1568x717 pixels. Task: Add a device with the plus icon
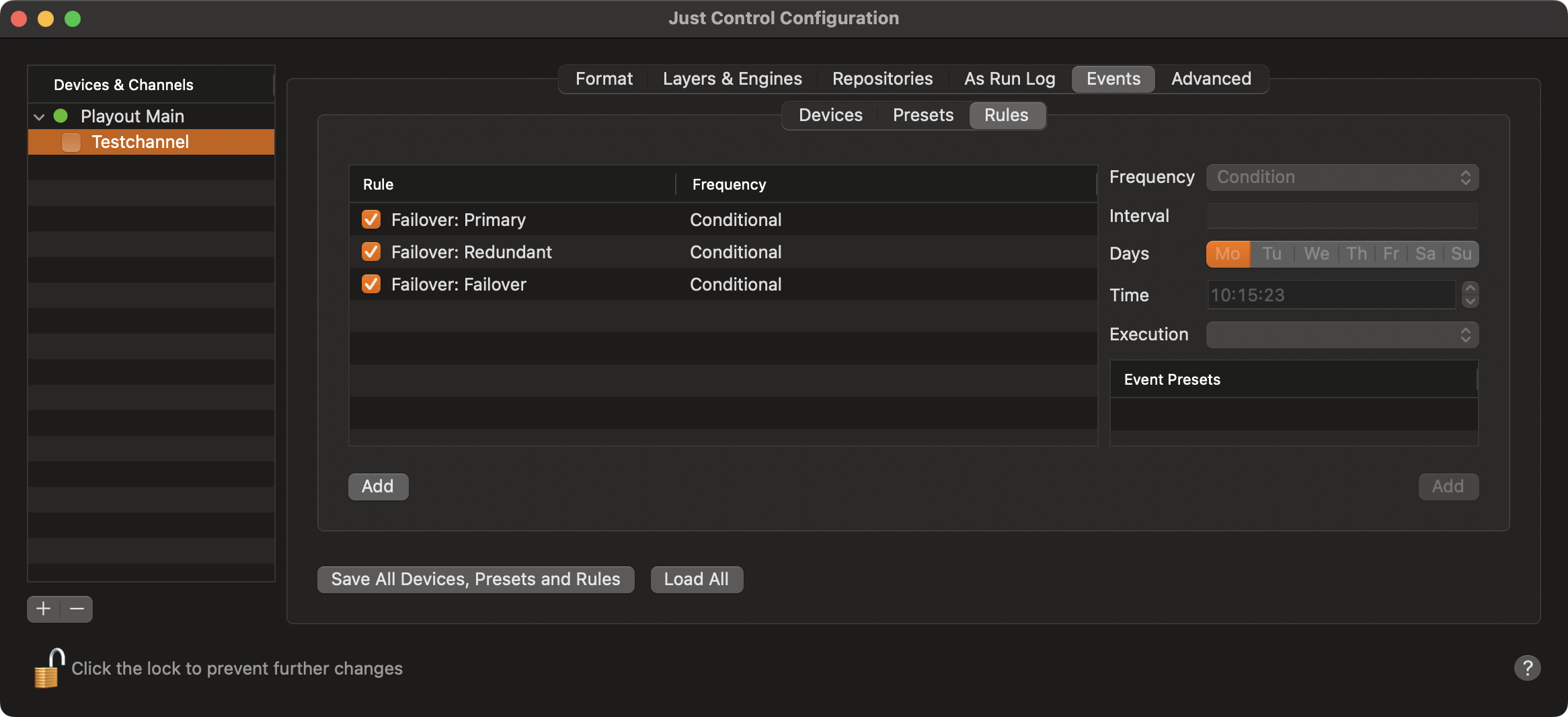point(44,609)
